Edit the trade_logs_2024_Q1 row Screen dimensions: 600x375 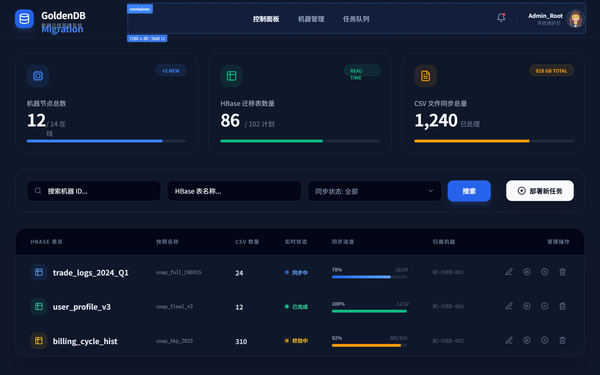coord(509,272)
